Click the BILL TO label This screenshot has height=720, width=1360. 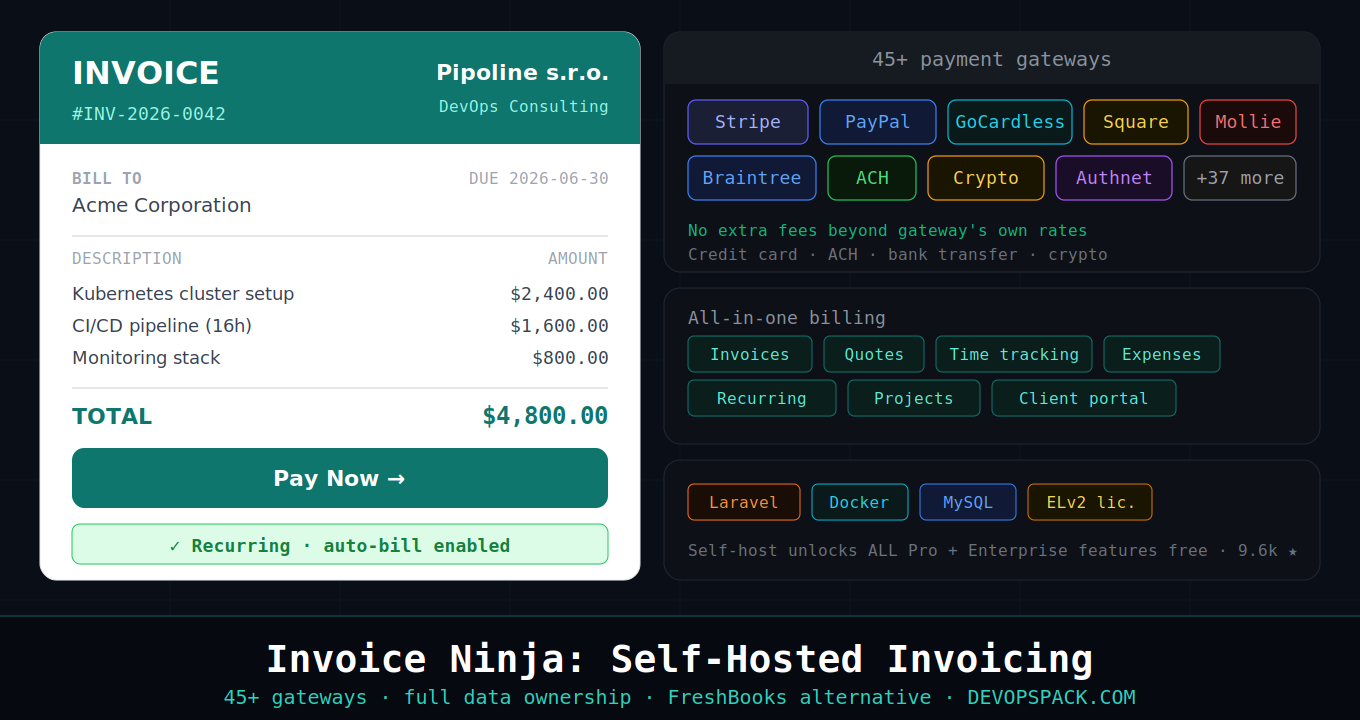pos(107,179)
